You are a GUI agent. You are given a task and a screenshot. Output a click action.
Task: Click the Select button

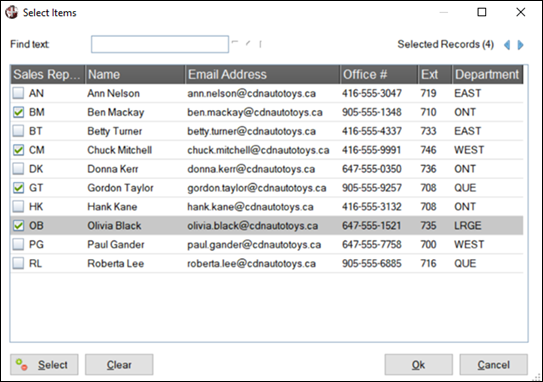coord(44,365)
